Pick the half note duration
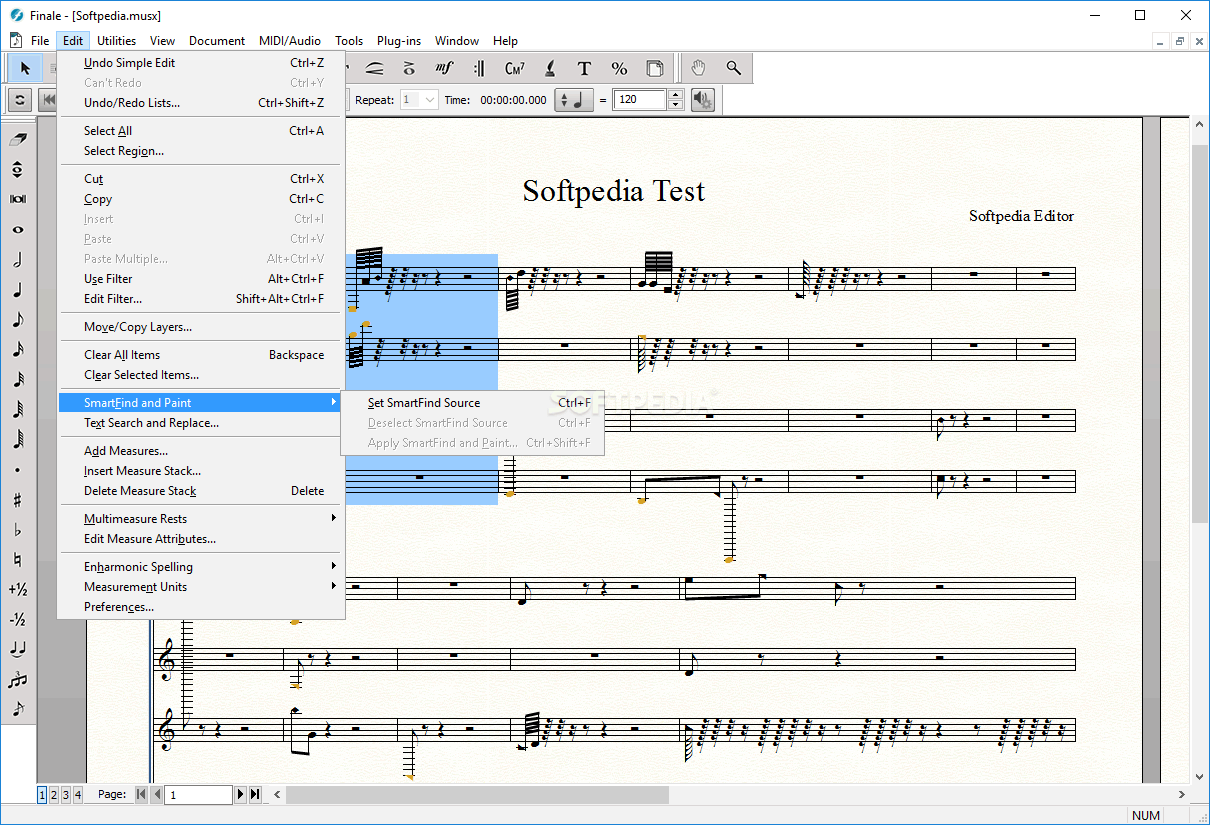 click(17, 260)
